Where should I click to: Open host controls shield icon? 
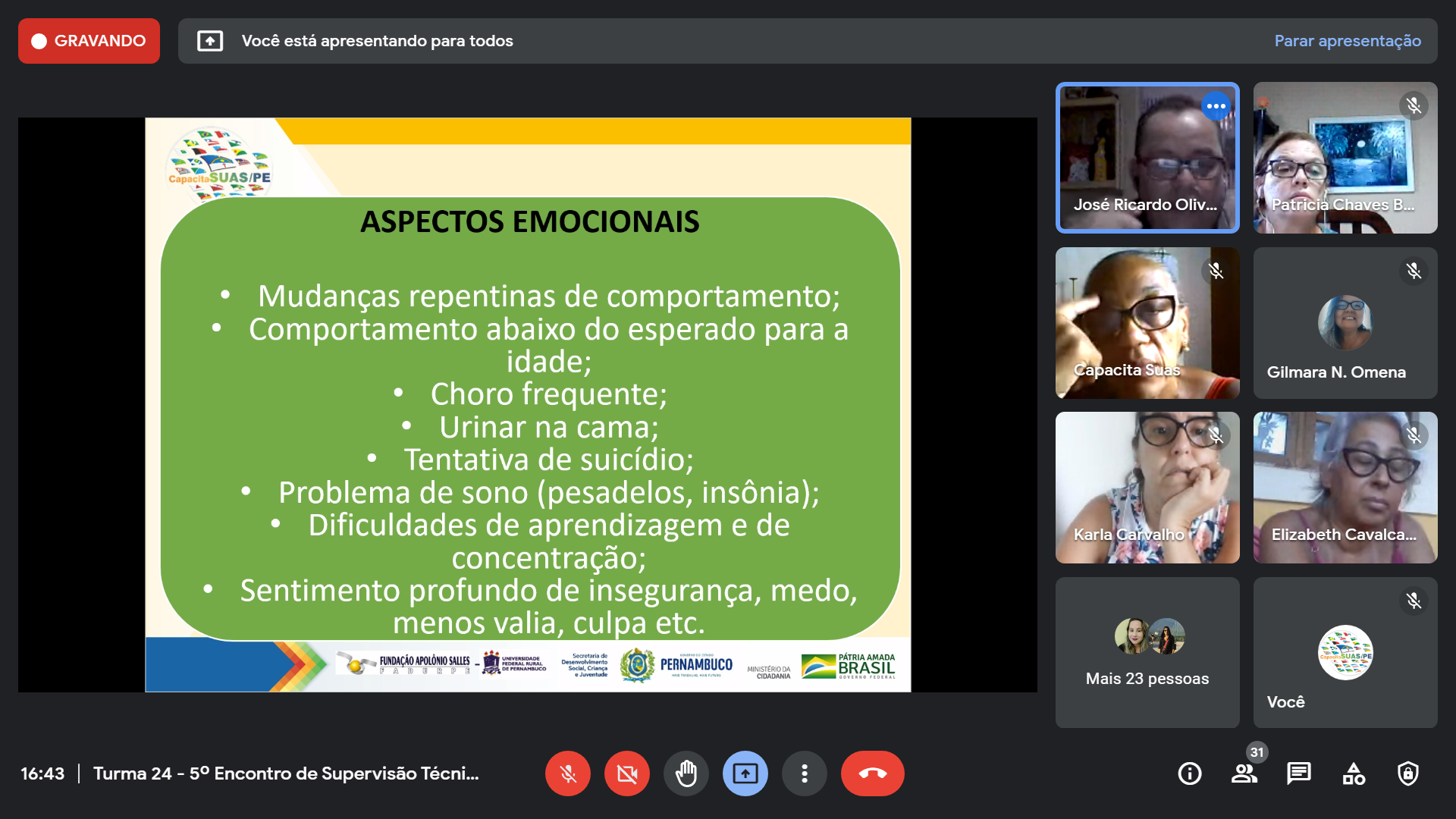coord(1408,773)
